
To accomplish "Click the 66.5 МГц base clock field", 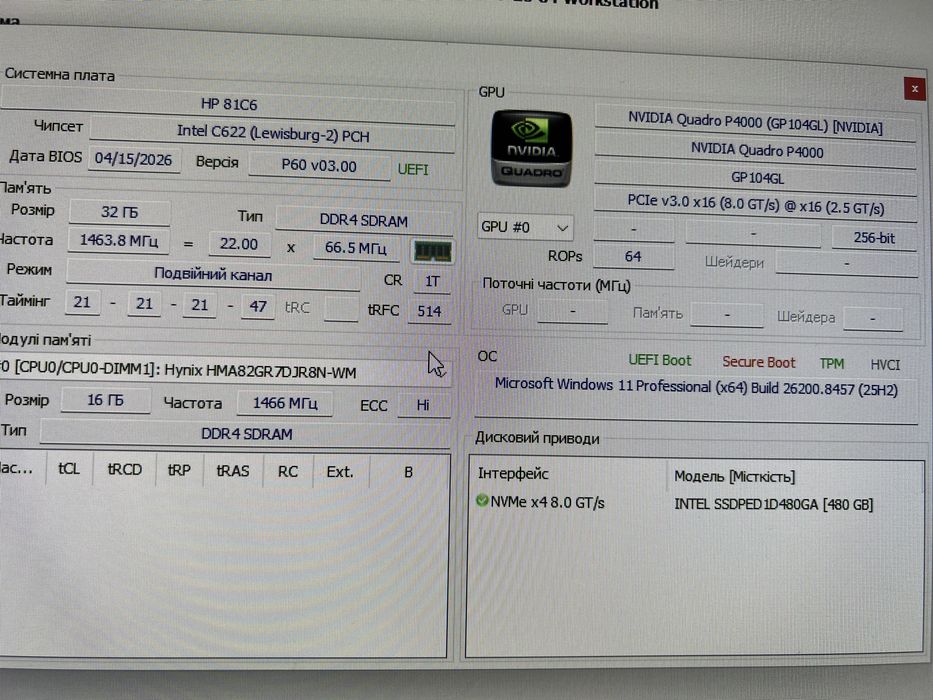I will click(356, 247).
